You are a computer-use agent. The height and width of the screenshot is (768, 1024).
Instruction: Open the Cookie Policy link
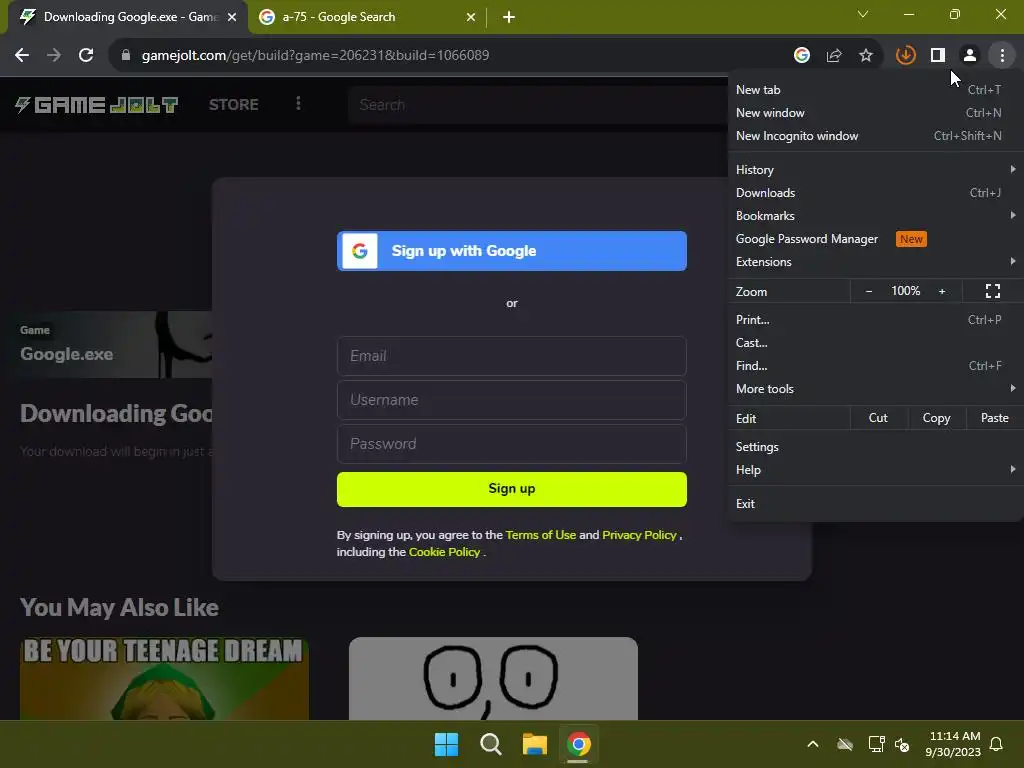point(444,552)
